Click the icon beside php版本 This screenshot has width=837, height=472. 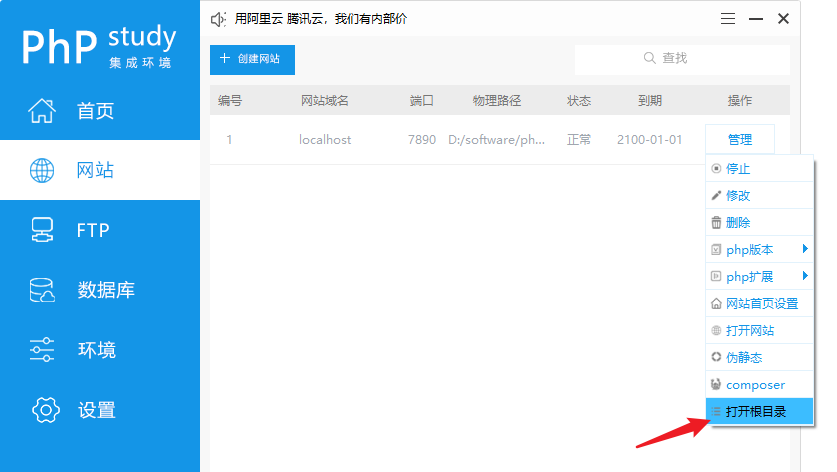[x=716, y=249]
